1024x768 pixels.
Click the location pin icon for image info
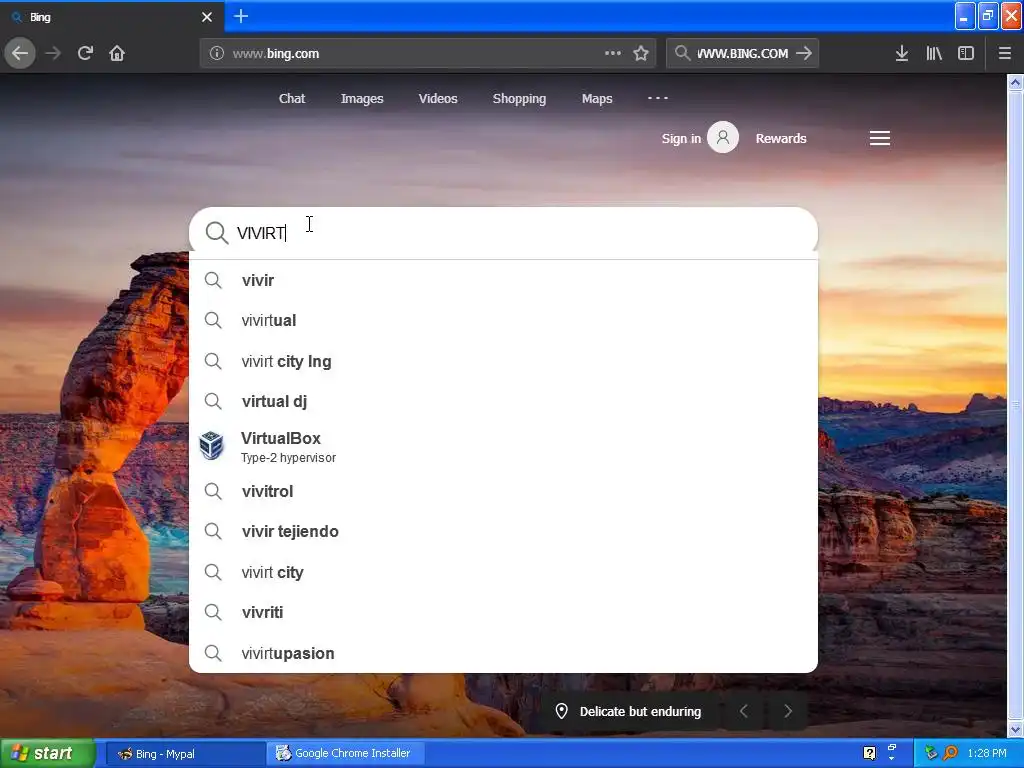point(561,711)
